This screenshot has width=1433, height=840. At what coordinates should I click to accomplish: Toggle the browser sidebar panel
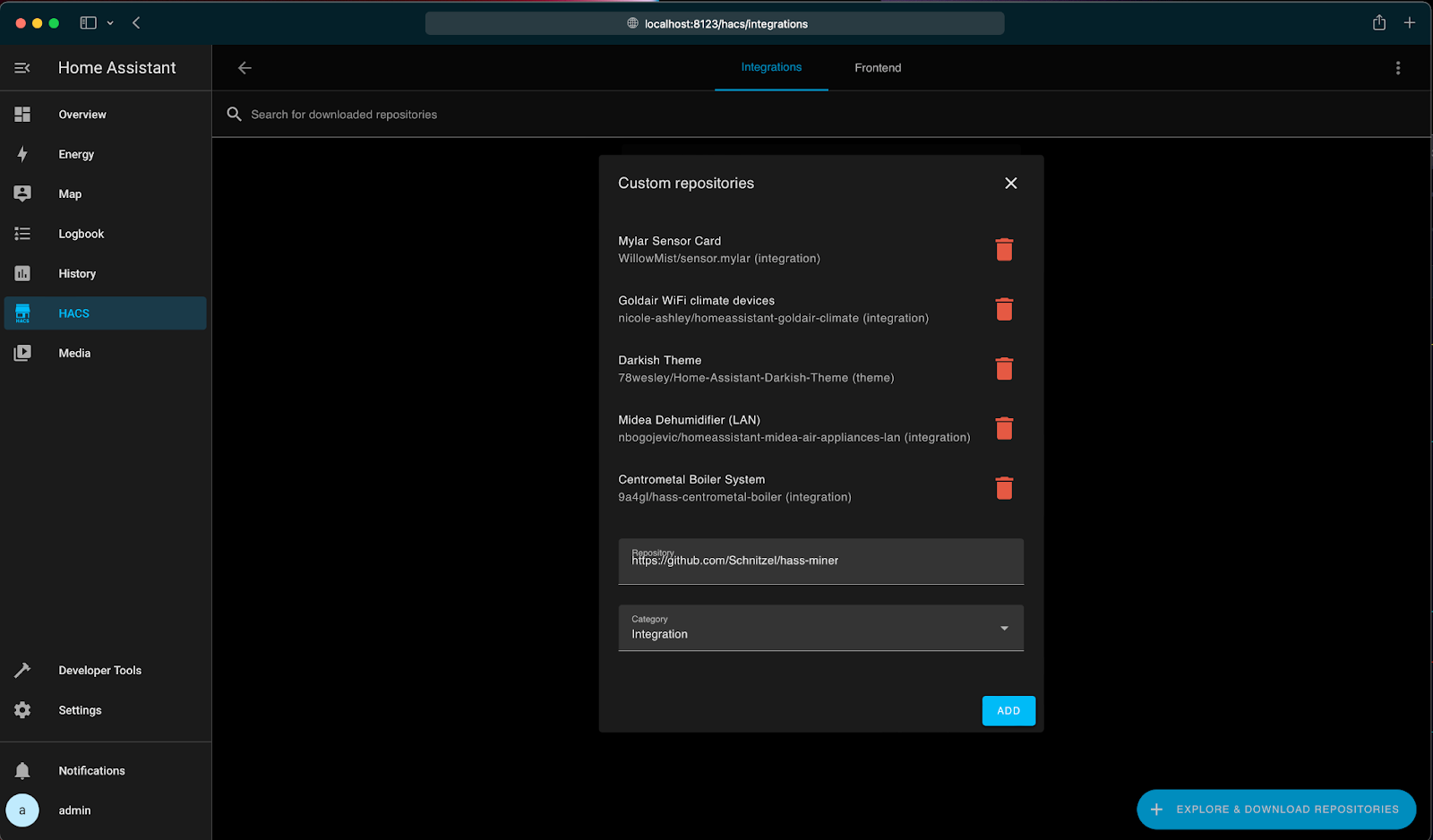[88, 23]
